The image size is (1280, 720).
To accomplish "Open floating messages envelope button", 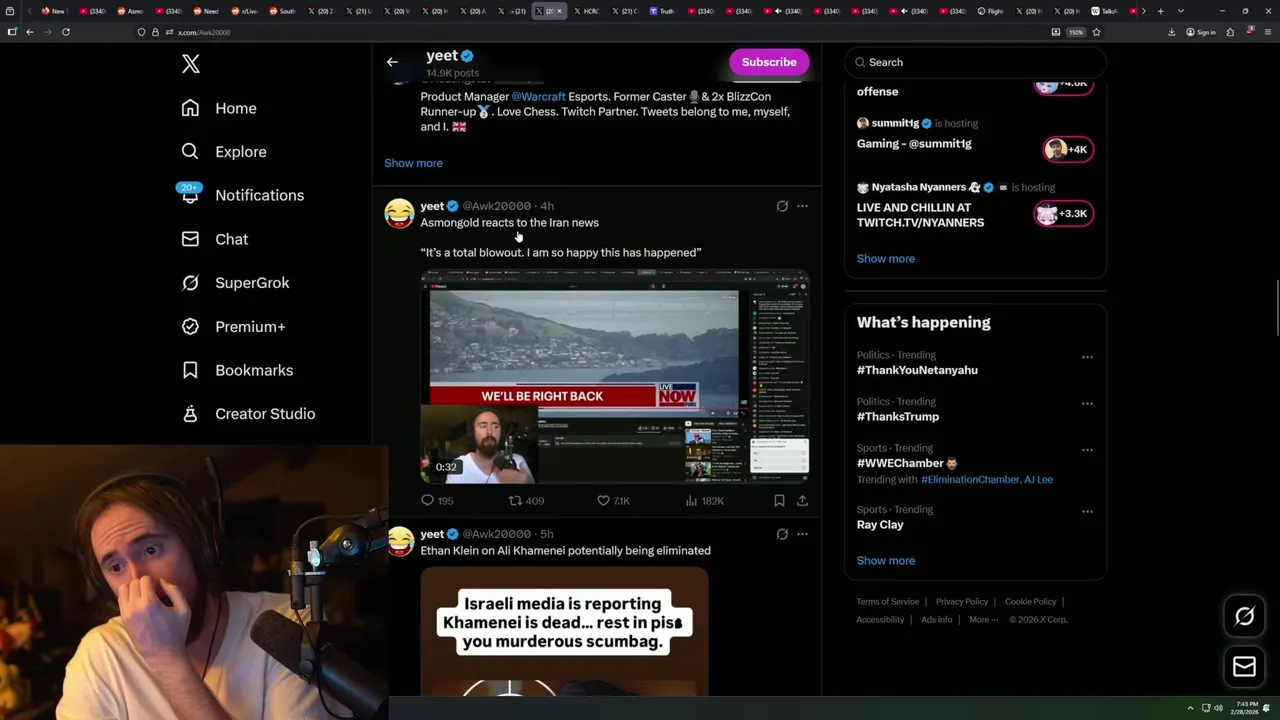I will [1244, 667].
